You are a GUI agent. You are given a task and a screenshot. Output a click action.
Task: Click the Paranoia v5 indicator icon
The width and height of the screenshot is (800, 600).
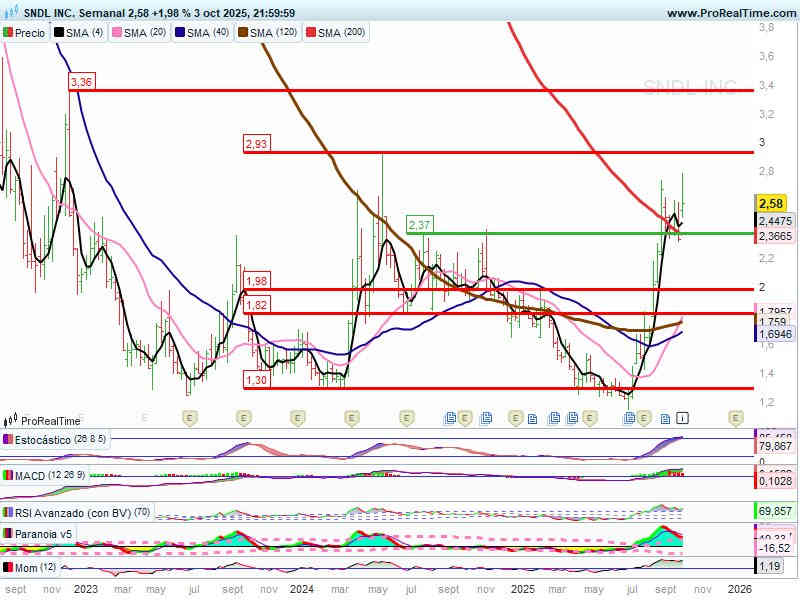click(8, 534)
